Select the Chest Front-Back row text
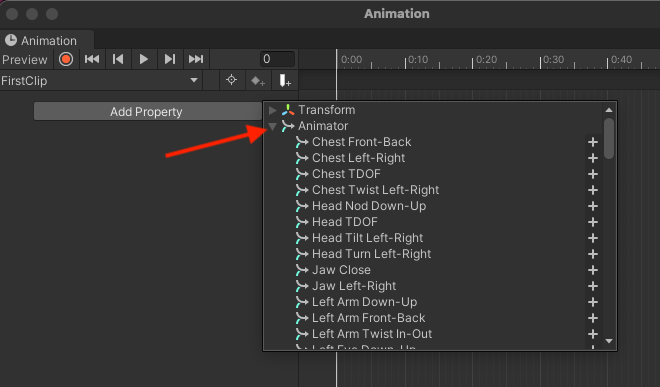This screenshot has width=660, height=387. point(362,142)
